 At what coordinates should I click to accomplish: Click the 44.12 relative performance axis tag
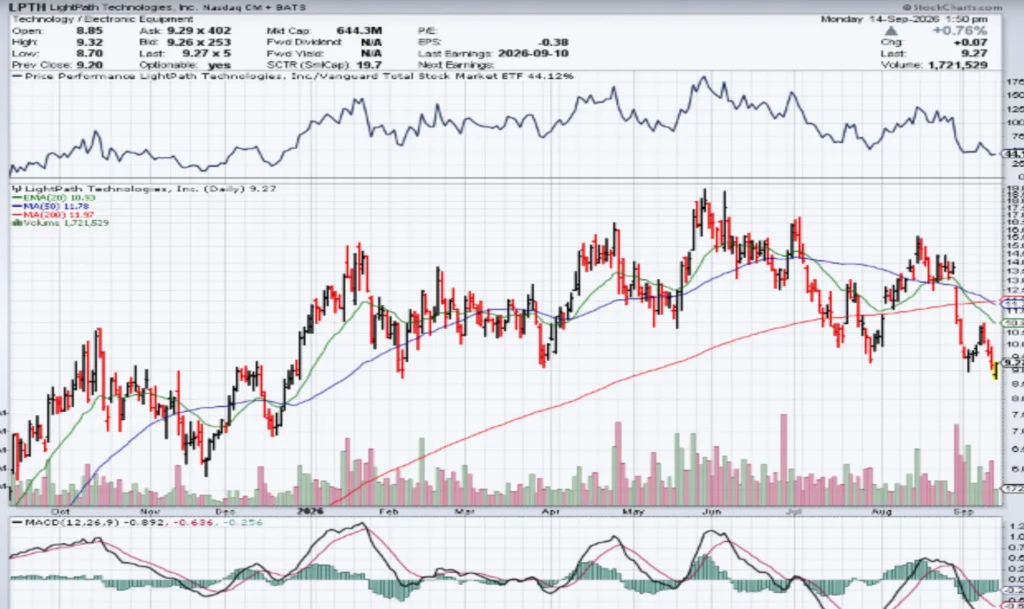[1013, 154]
